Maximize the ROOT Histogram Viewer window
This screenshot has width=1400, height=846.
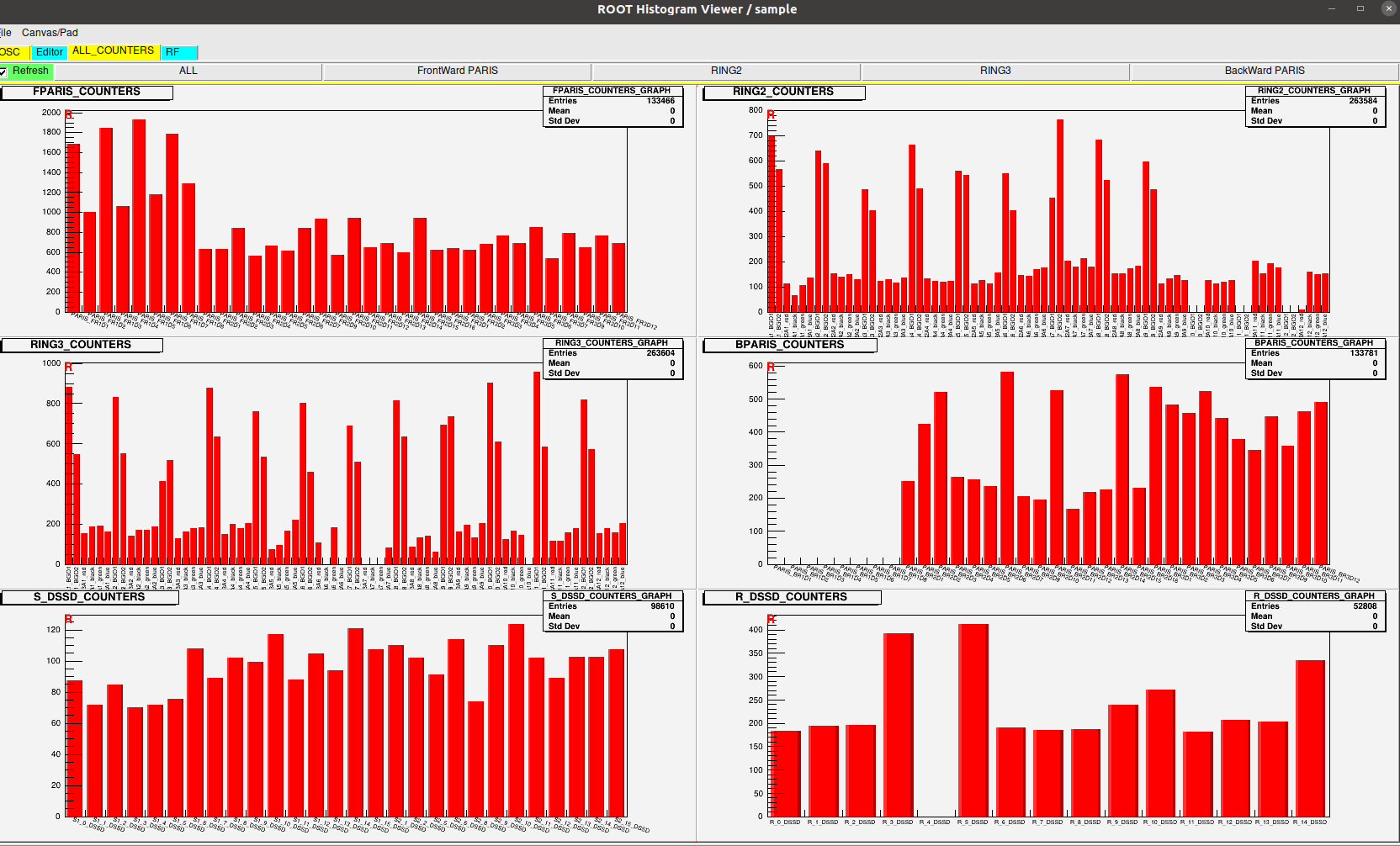pyautogui.click(x=1360, y=8)
